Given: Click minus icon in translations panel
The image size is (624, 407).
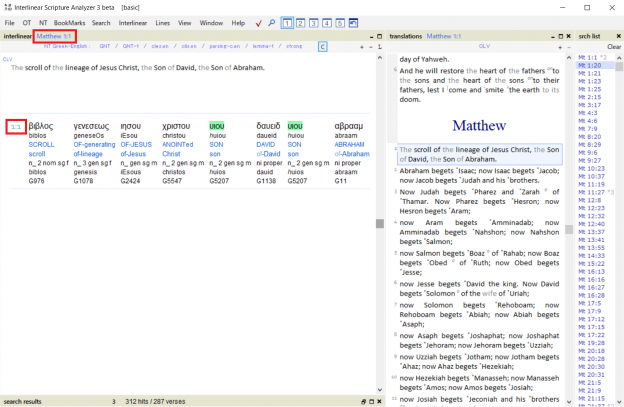Looking at the screenshot, I should coord(569,47).
